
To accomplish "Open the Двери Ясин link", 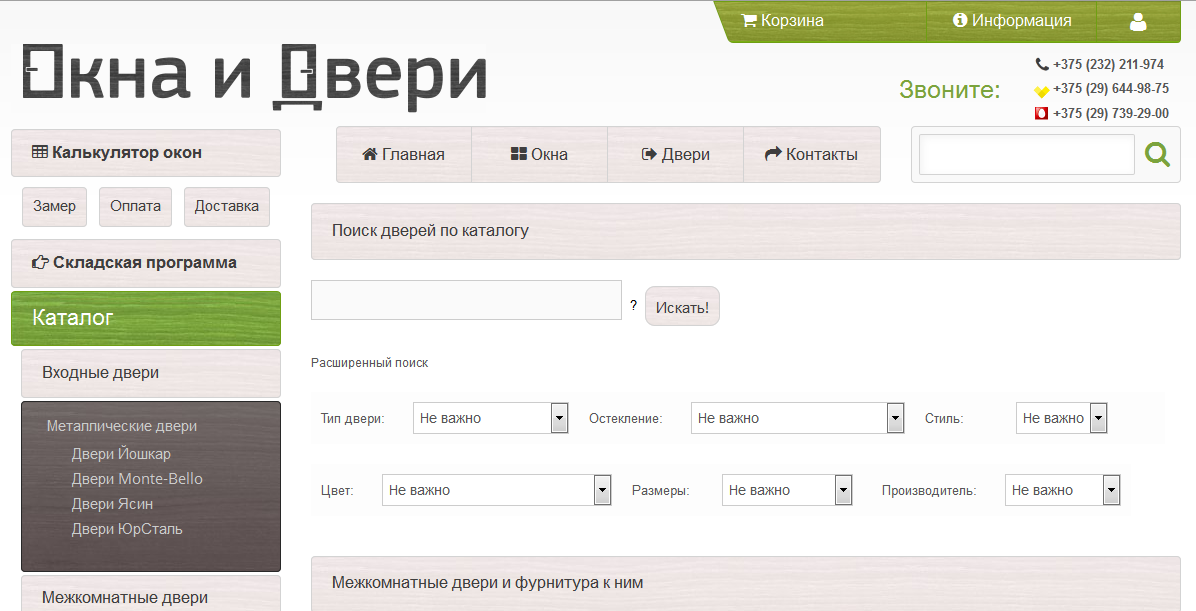I will point(112,504).
